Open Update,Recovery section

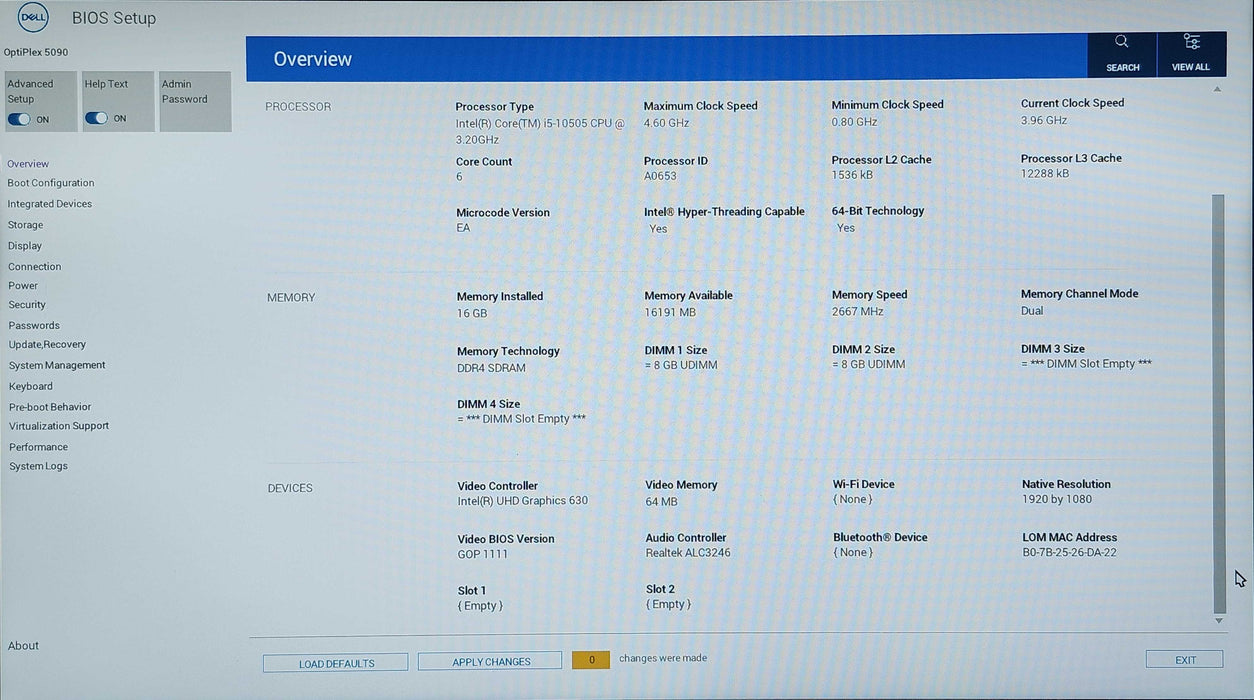click(47, 345)
